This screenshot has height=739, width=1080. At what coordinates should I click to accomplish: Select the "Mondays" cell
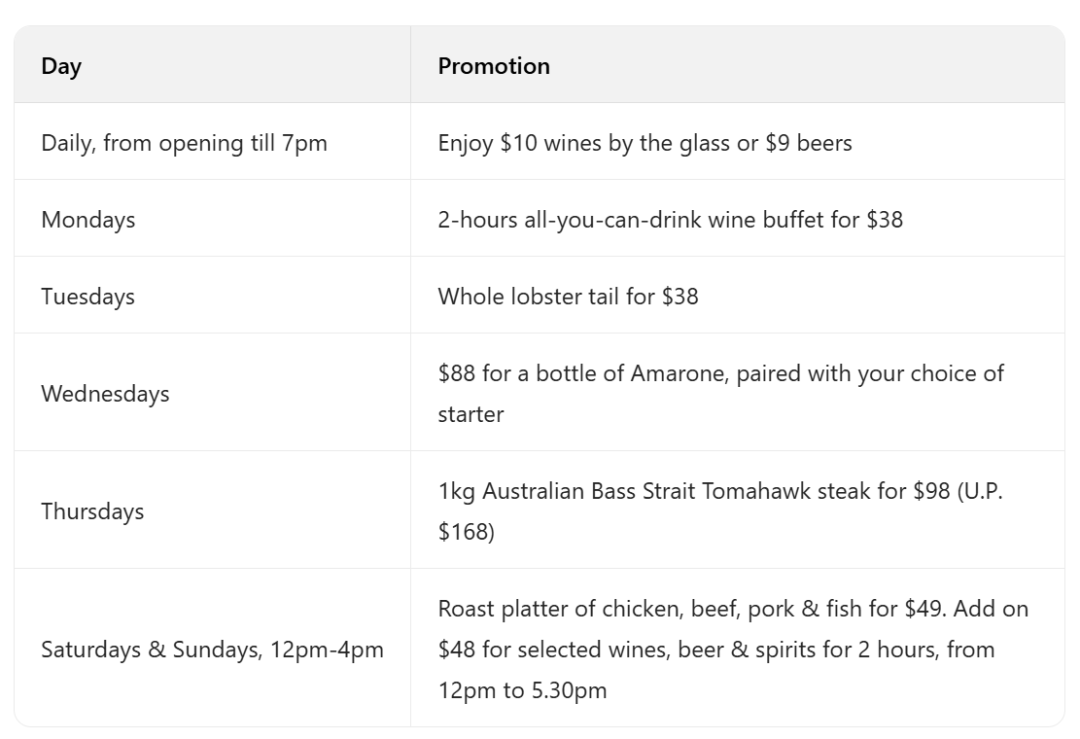(88, 219)
